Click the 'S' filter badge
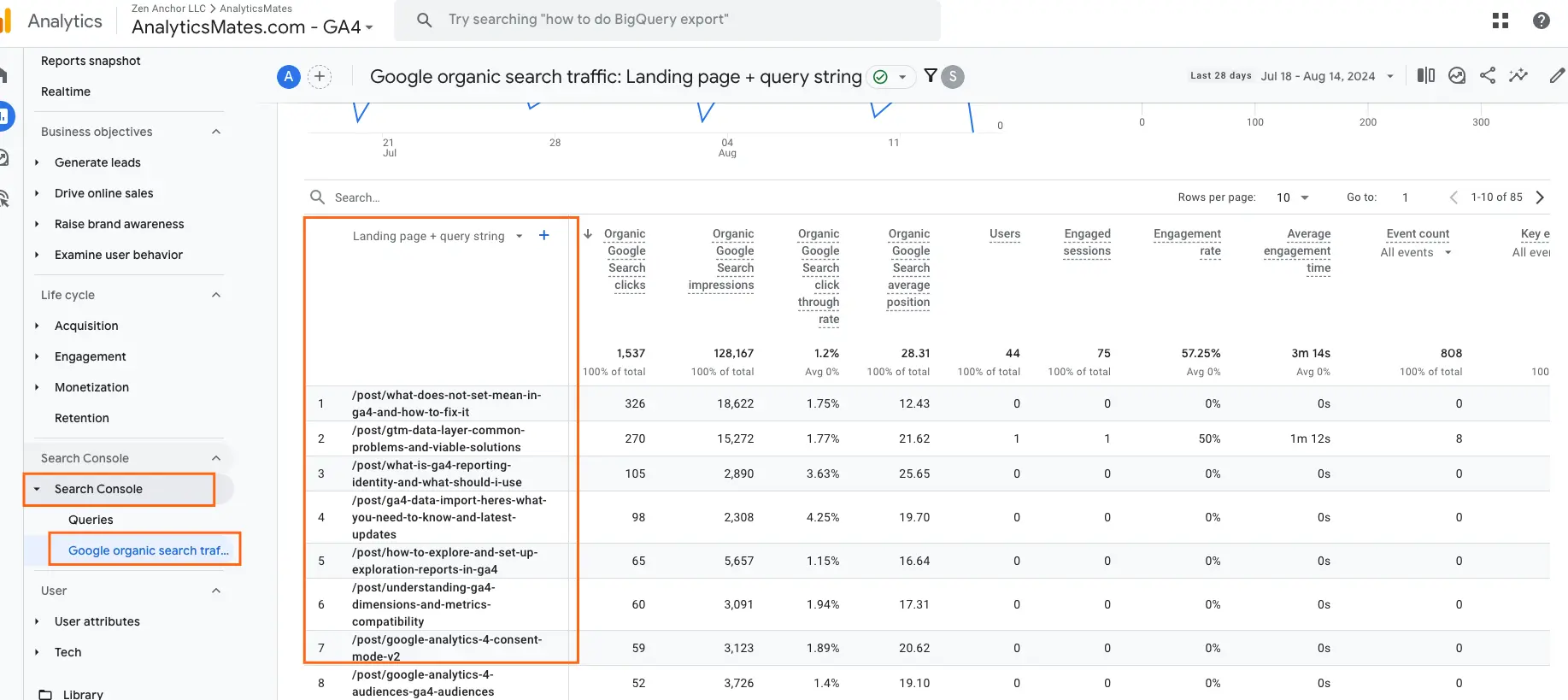The height and width of the screenshot is (700, 1568). click(x=953, y=77)
